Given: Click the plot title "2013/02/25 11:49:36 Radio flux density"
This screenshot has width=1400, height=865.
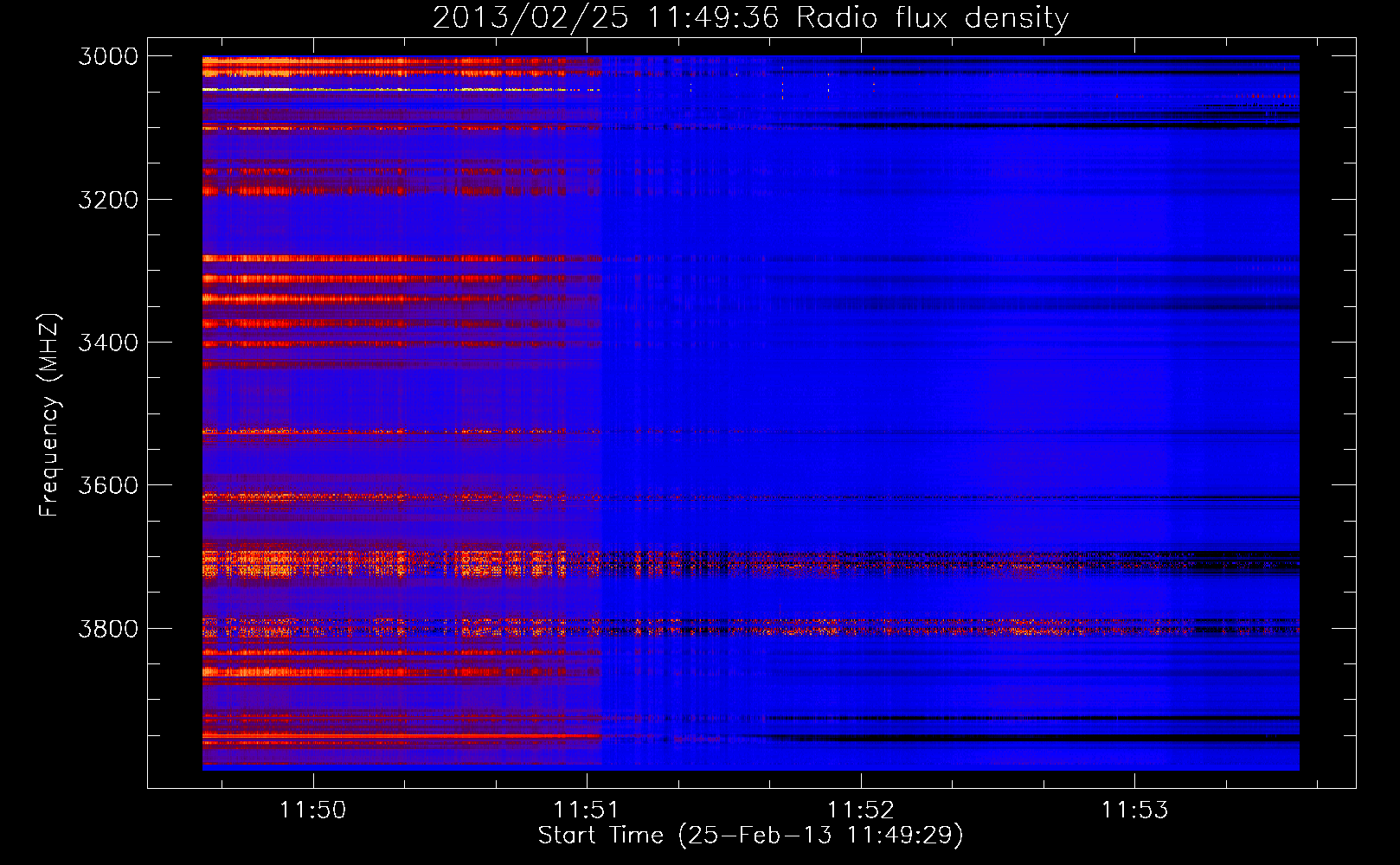Looking at the screenshot, I should click(750, 18).
